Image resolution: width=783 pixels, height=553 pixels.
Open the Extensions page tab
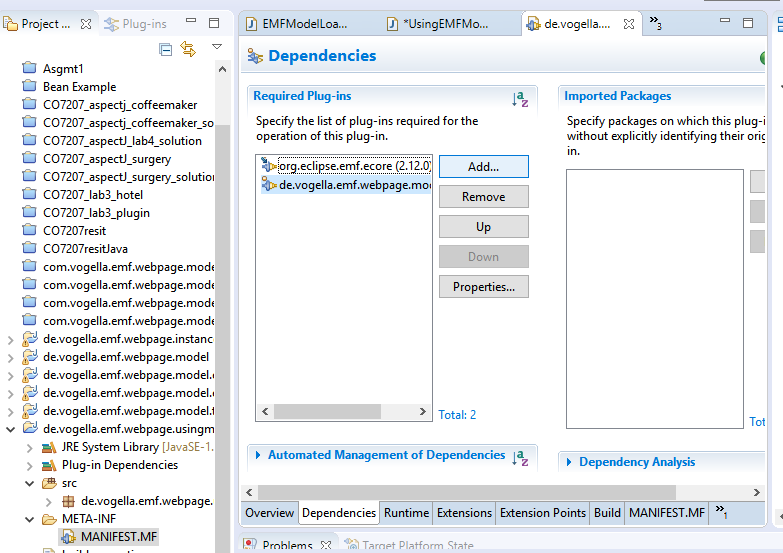point(464,513)
